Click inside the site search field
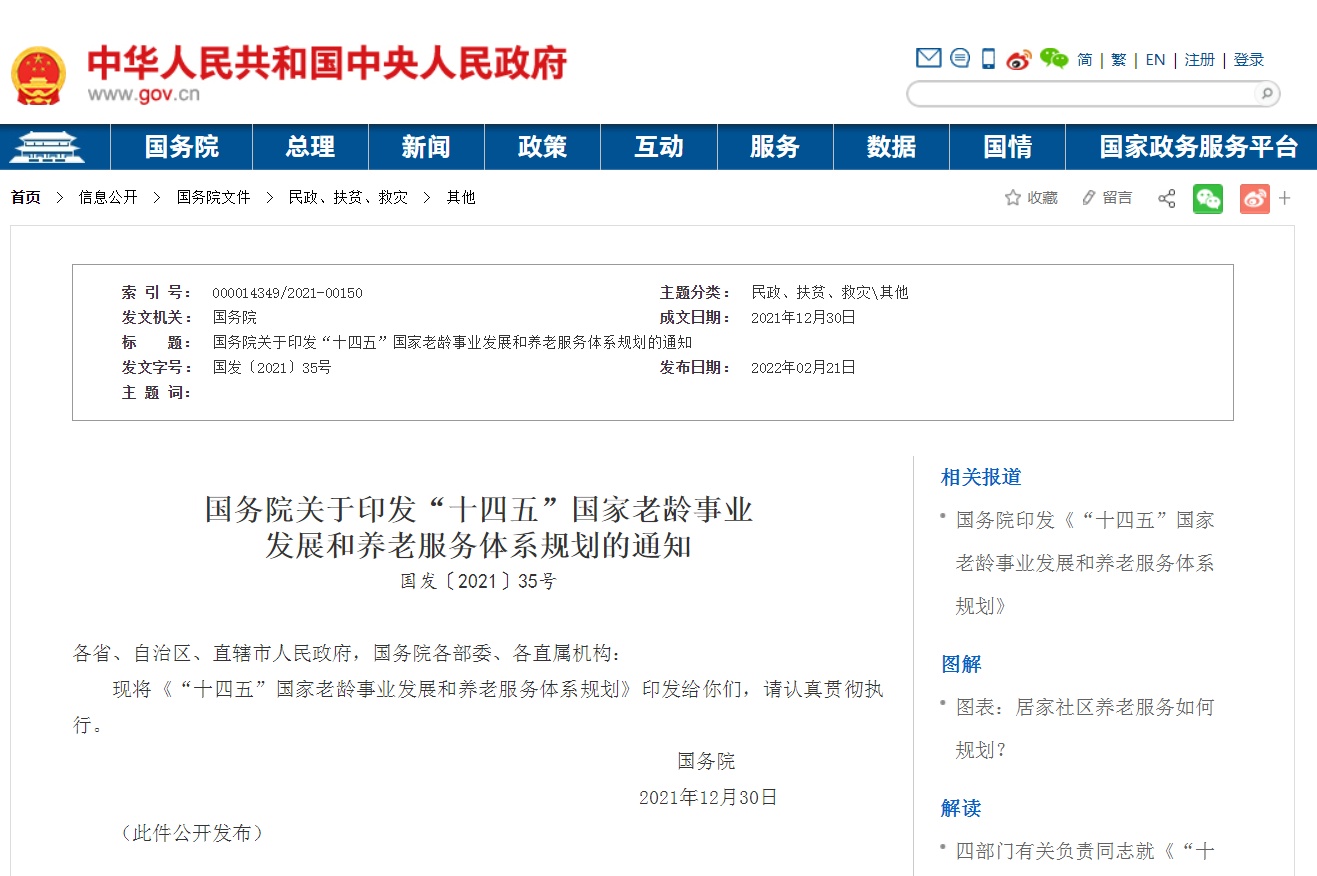The width and height of the screenshot is (1317, 876). tap(1080, 94)
